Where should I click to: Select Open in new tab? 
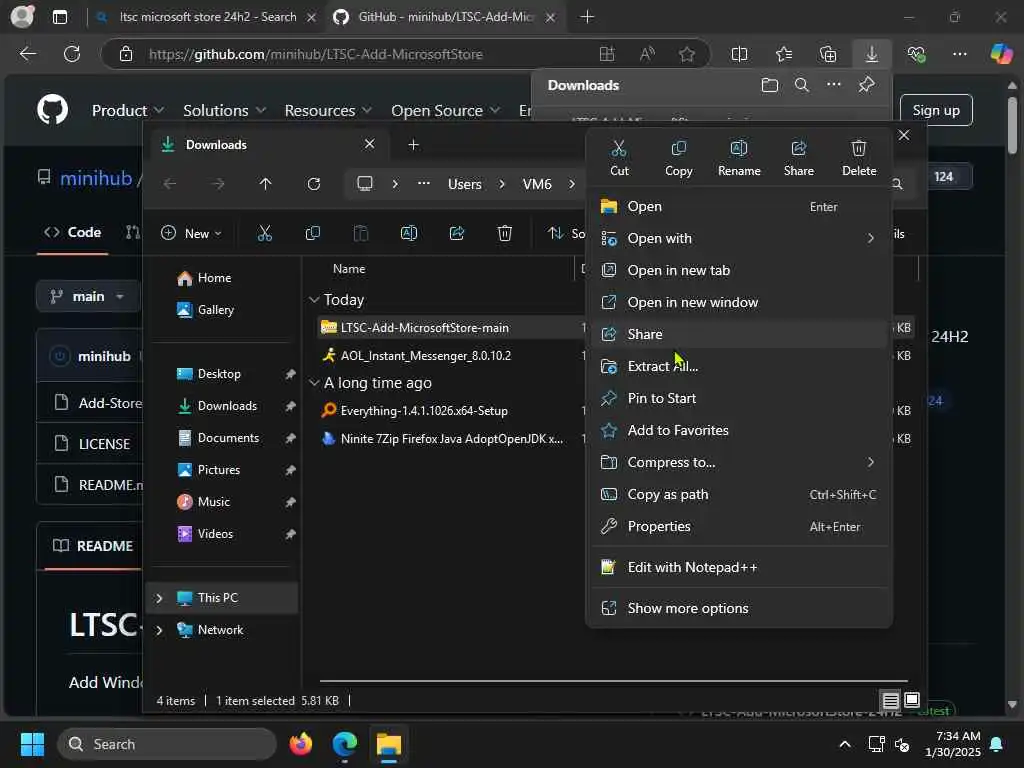pos(739,270)
